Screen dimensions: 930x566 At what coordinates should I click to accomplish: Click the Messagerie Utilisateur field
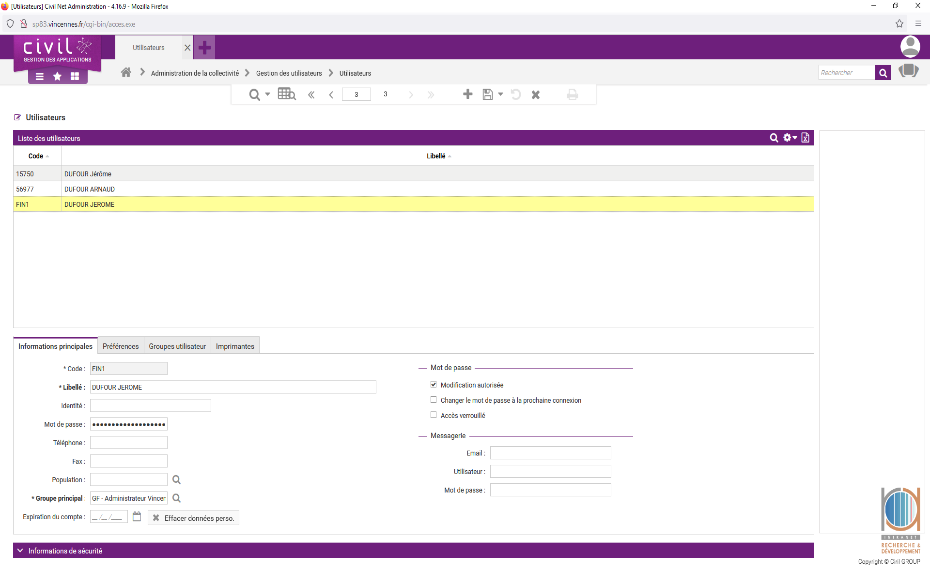(550, 471)
